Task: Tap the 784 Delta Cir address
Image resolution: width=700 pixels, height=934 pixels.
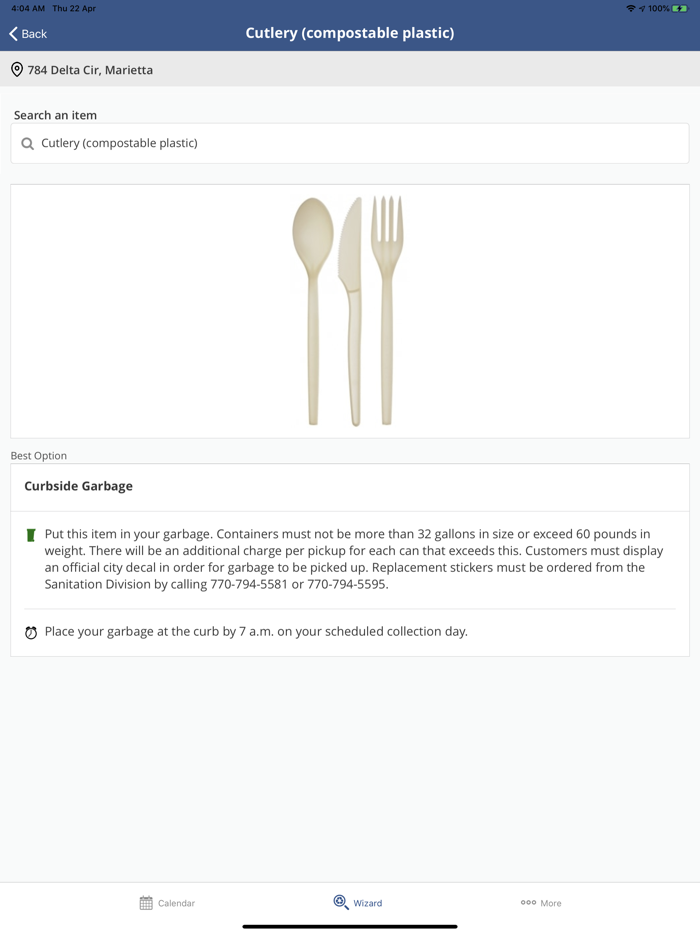Action: (x=90, y=70)
